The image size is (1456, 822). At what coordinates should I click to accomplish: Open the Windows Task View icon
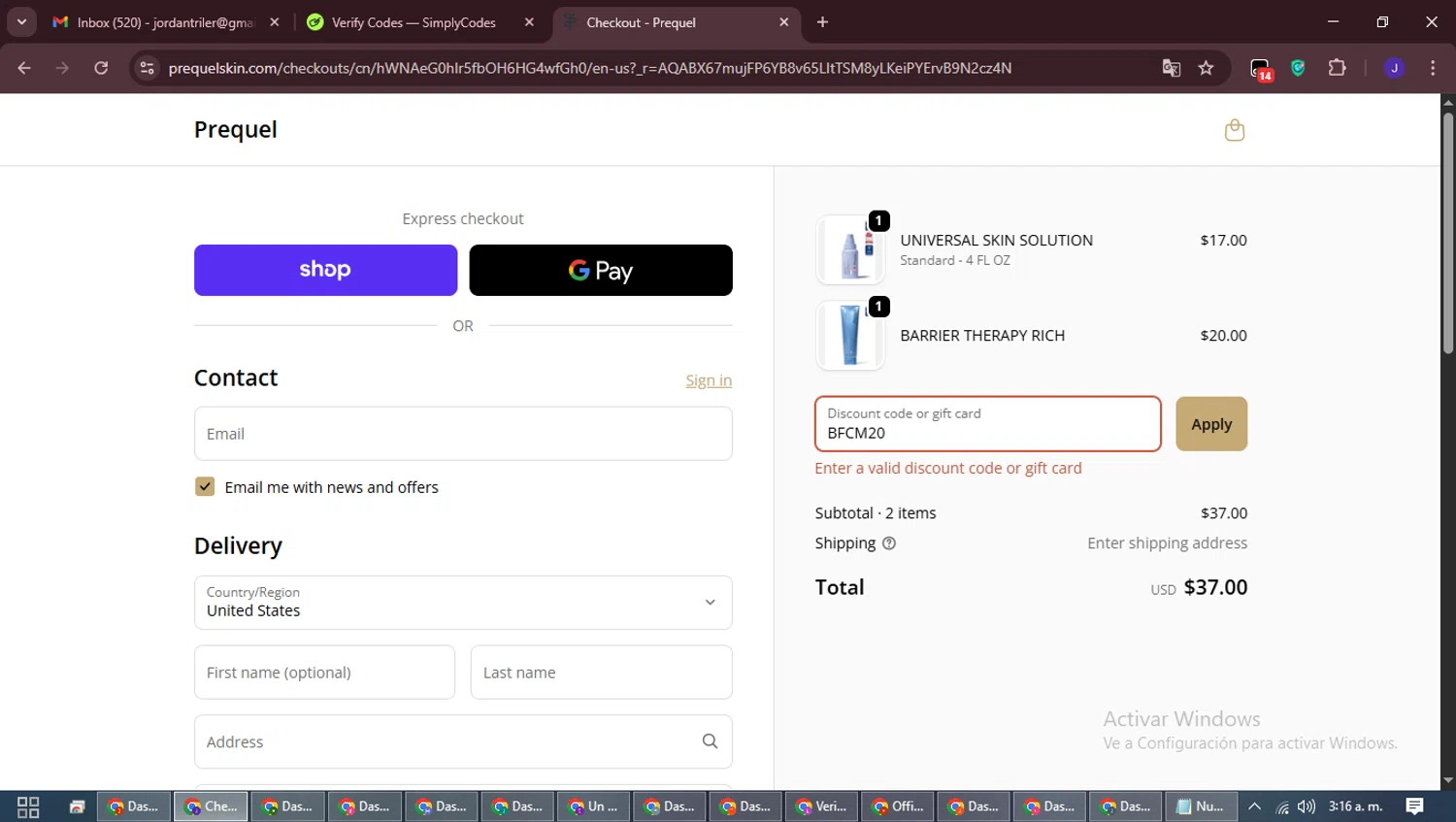click(28, 806)
